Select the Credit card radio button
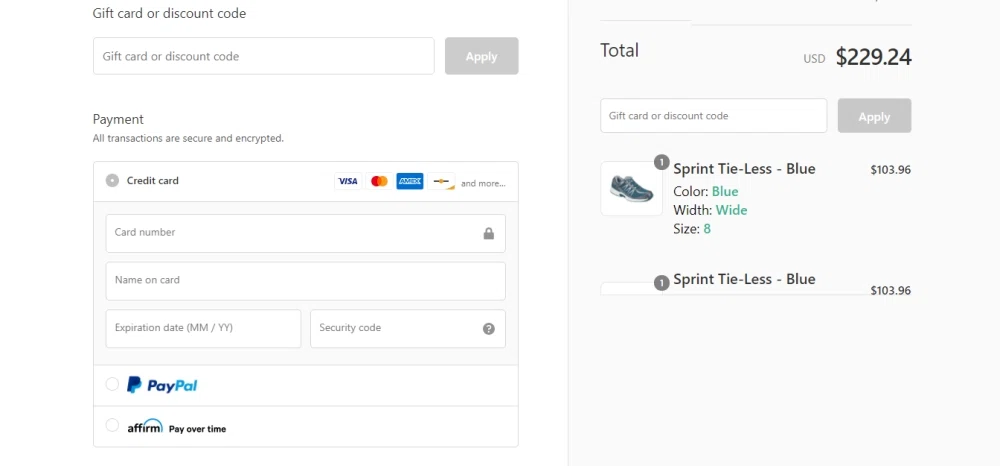The image size is (1000, 466). (112, 180)
